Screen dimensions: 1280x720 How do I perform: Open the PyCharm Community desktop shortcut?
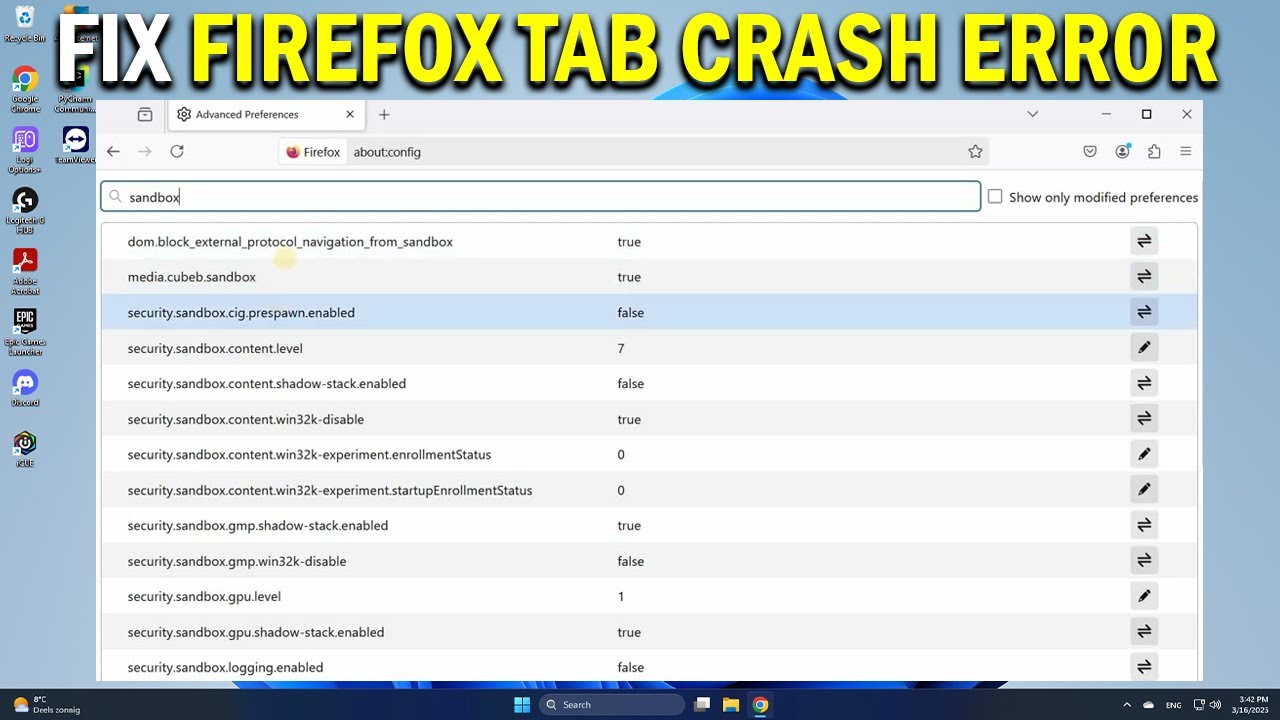(x=75, y=89)
